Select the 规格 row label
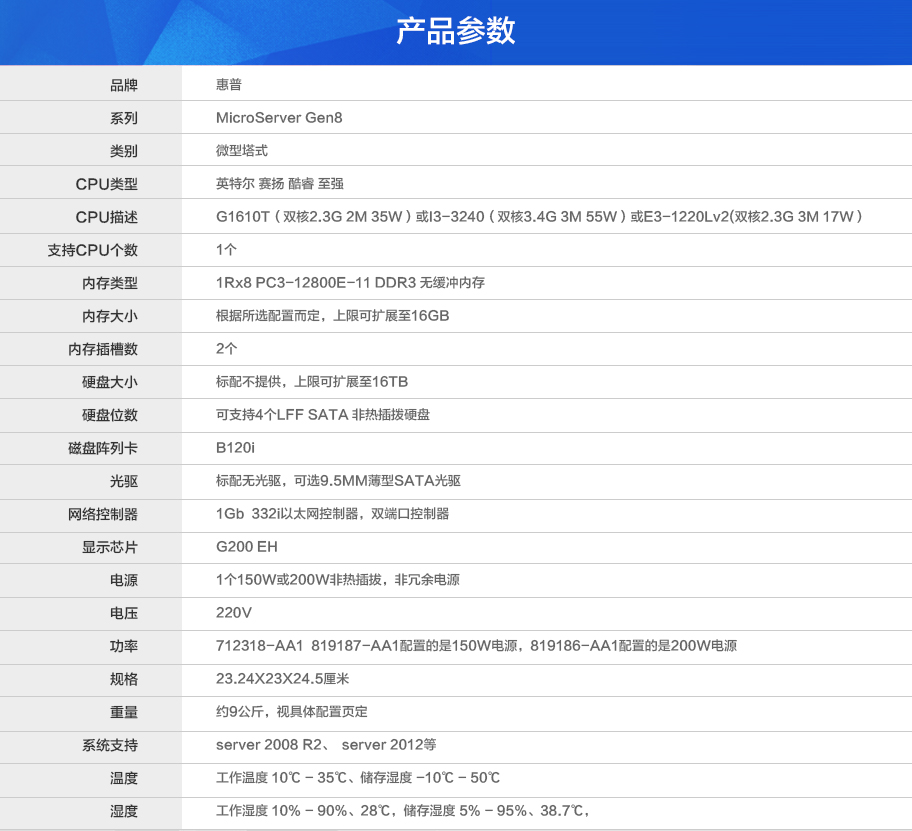 [123, 679]
